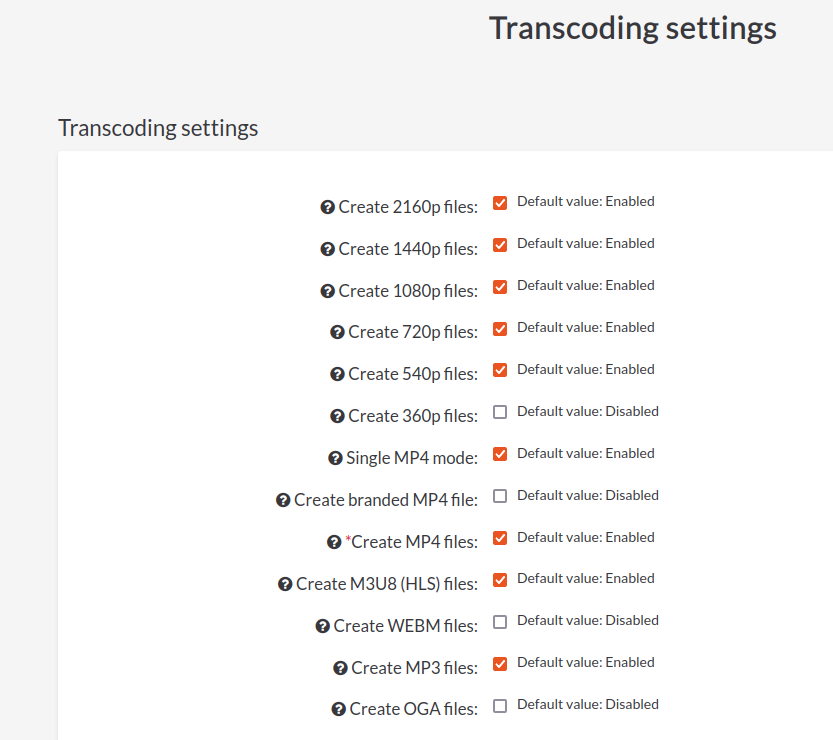Image resolution: width=833 pixels, height=740 pixels.
Task: Open help for Create M3U8 (HLS) files
Action: [284, 584]
